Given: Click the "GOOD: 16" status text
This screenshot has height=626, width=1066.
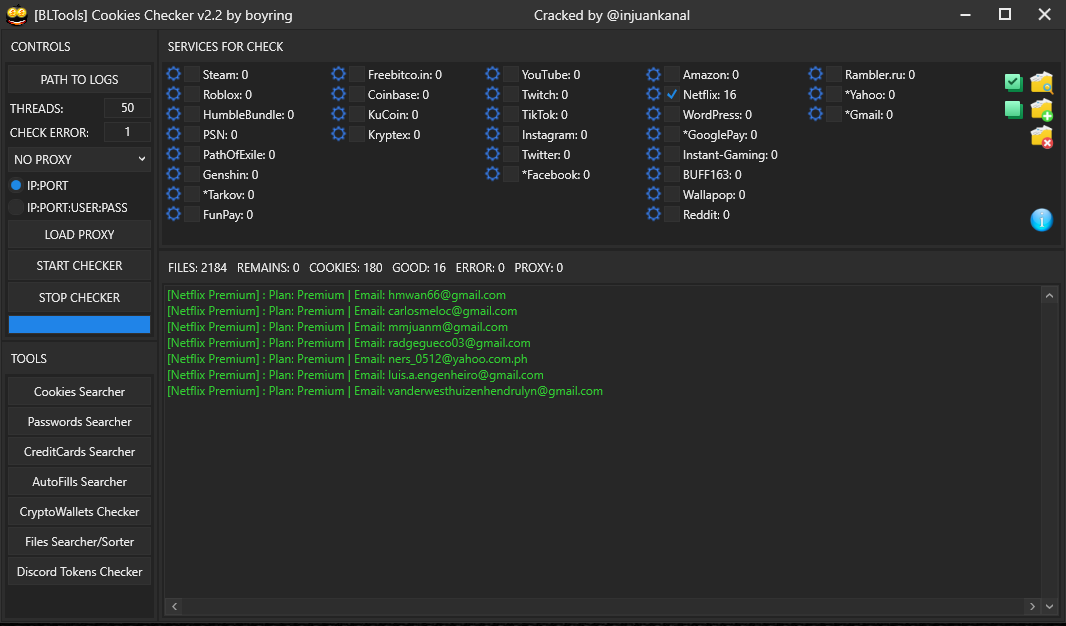Looking at the screenshot, I should [x=419, y=268].
